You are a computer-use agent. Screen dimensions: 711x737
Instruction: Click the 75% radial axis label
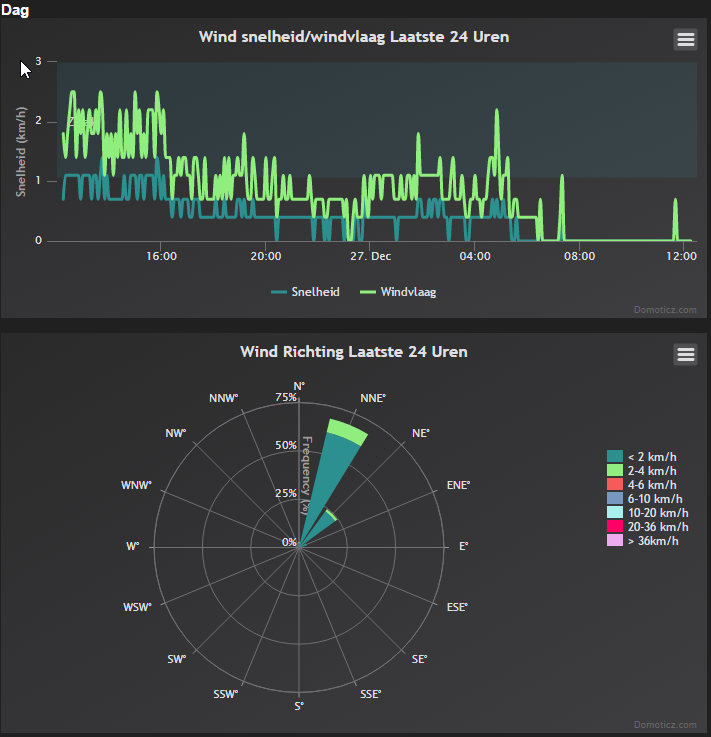[x=286, y=397]
